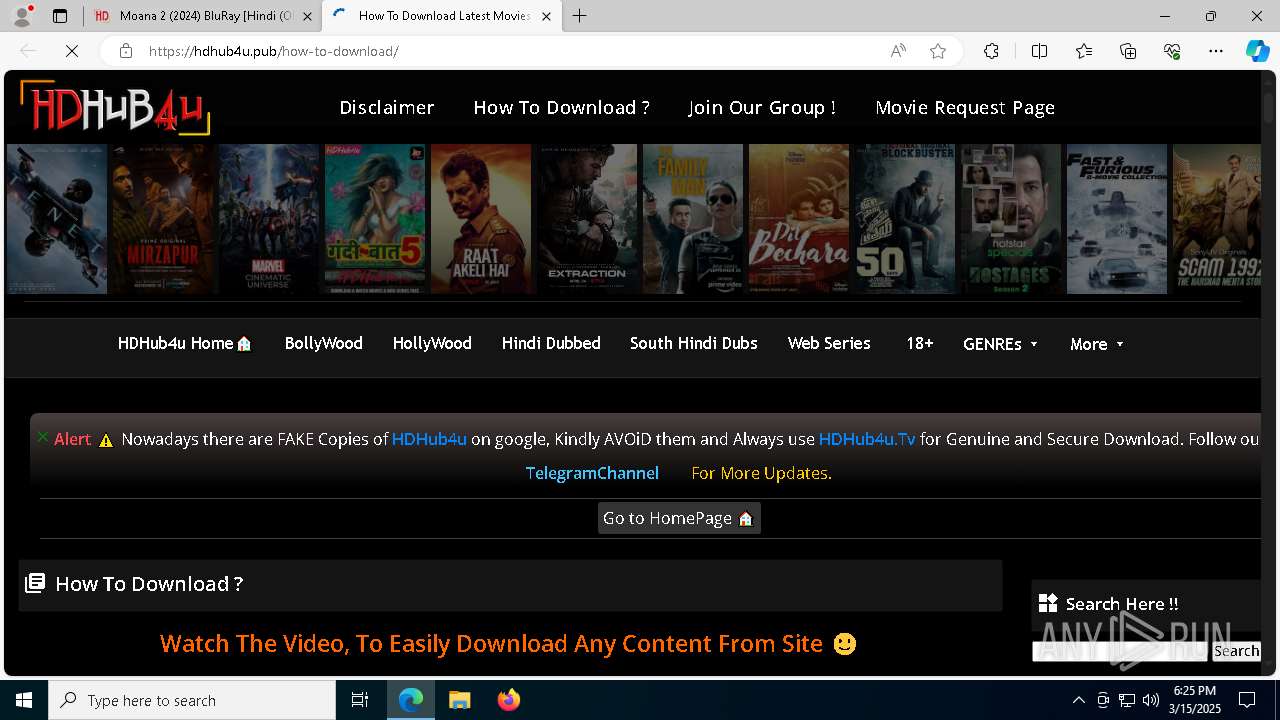Image resolution: width=1280 pixels, height=720 pixels.
Task: Open Collections icon
Action: 1128,51
